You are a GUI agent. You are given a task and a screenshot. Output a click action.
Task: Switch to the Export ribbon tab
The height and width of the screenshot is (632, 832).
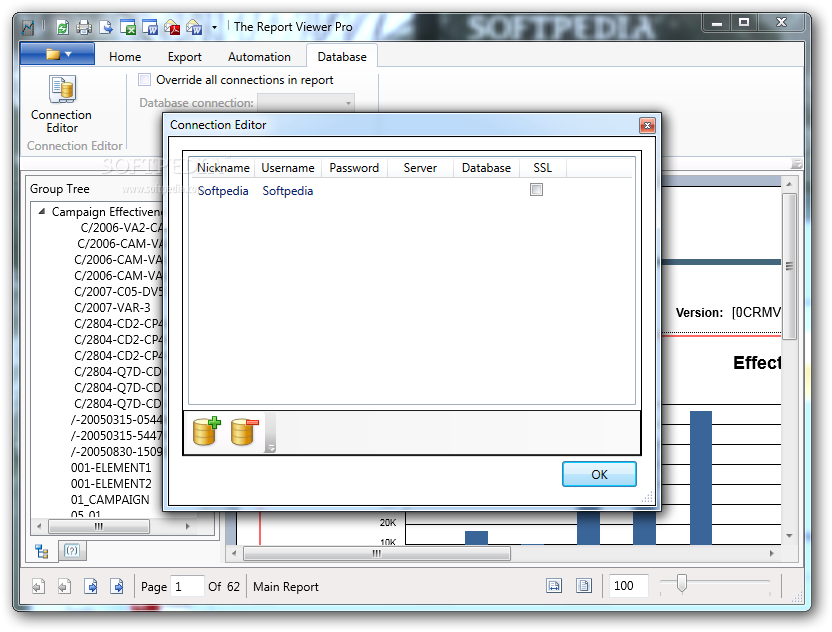(184, 57)
